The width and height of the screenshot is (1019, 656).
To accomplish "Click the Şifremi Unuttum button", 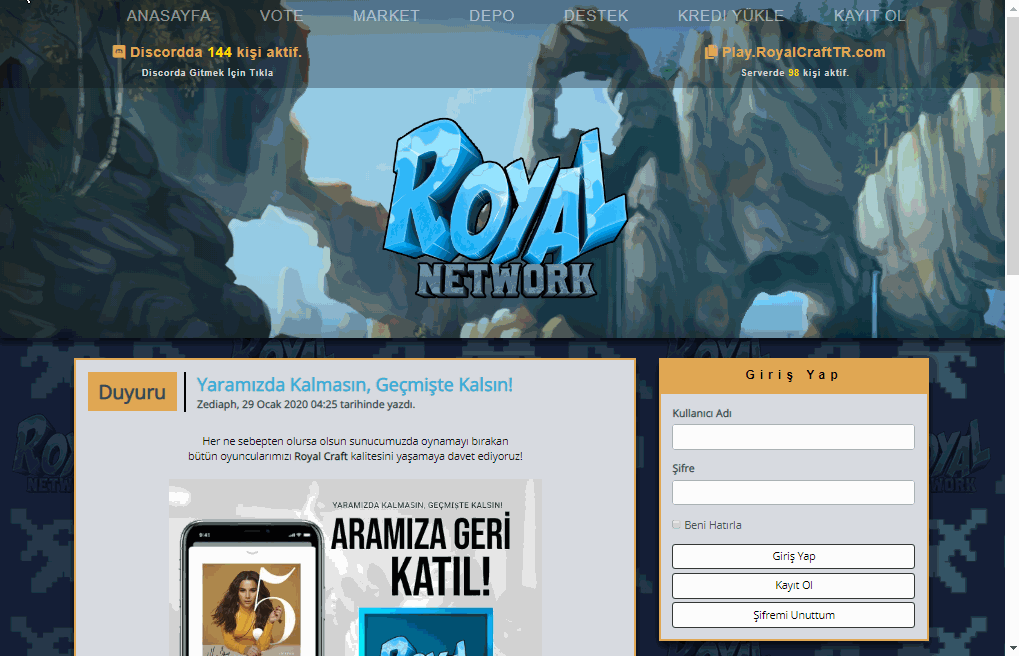I will pos(793,615).
